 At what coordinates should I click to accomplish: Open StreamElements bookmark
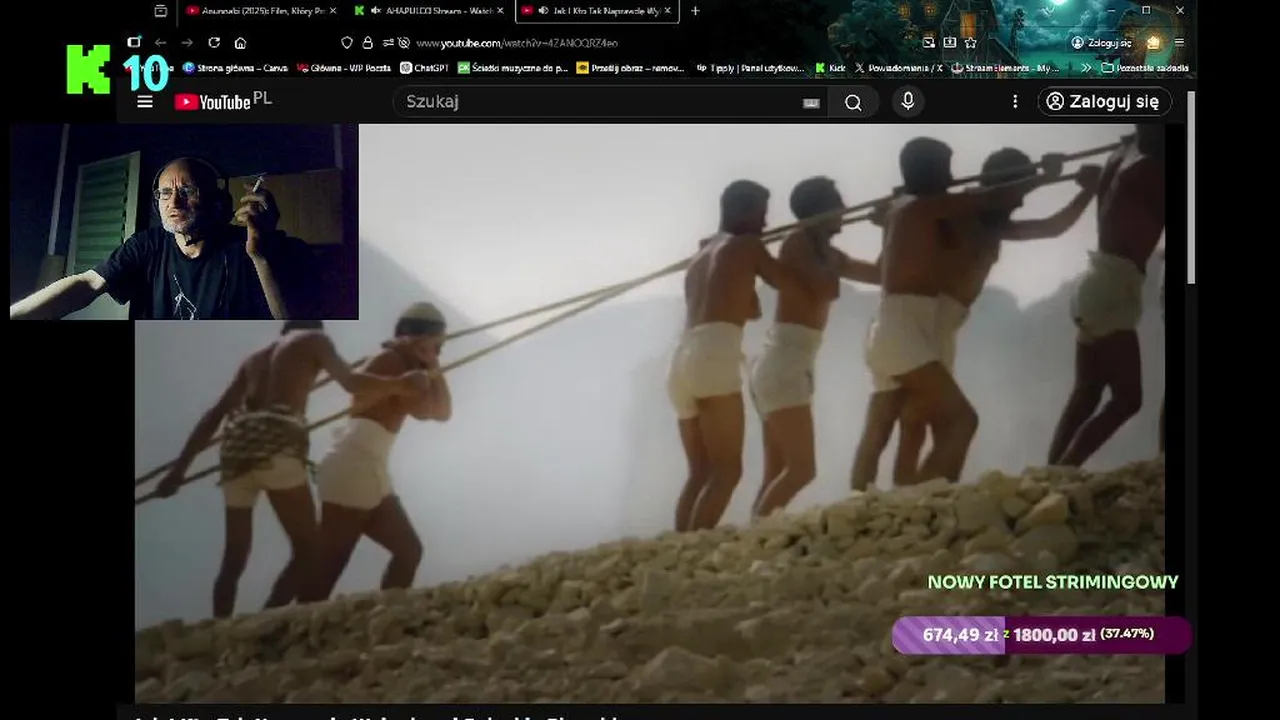(x=1005, y=68)
